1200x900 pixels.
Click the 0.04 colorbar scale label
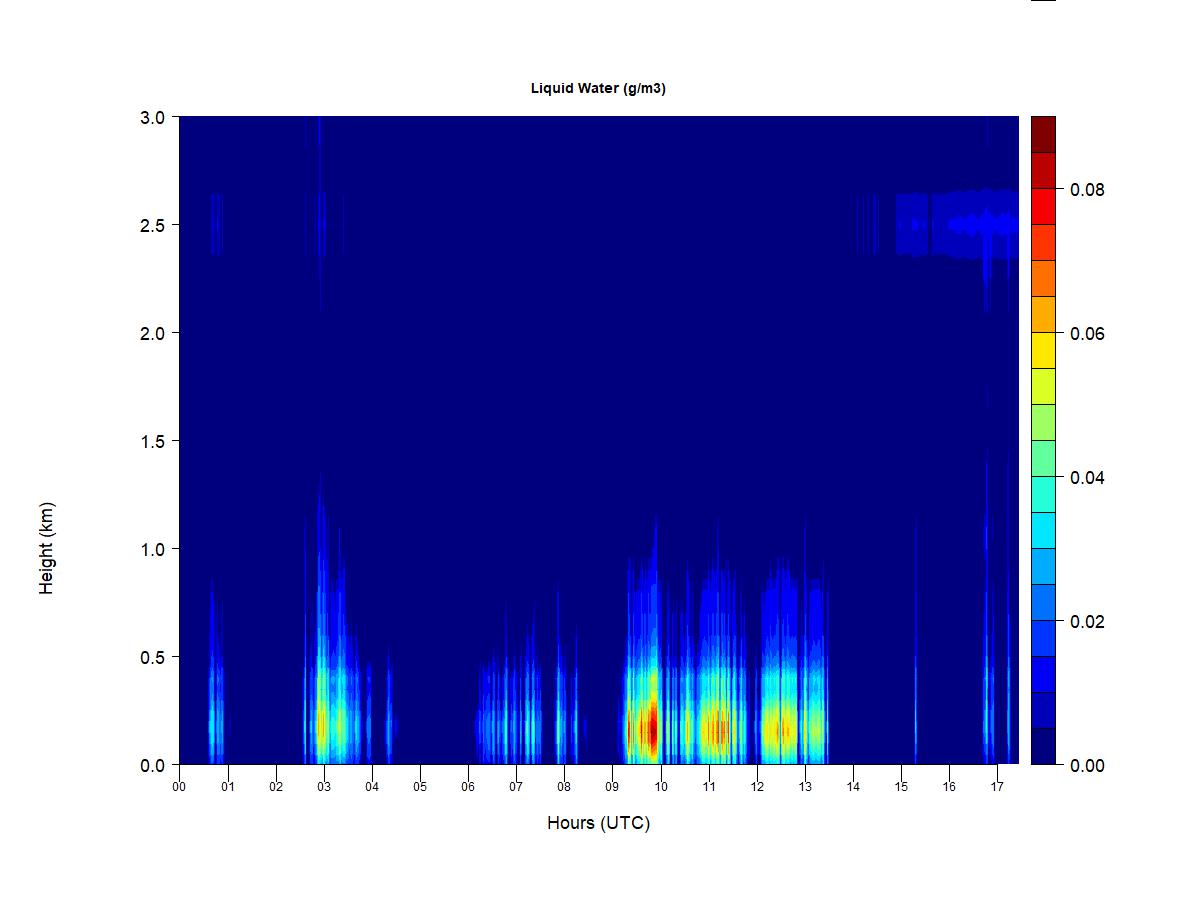coord(1087,477)
